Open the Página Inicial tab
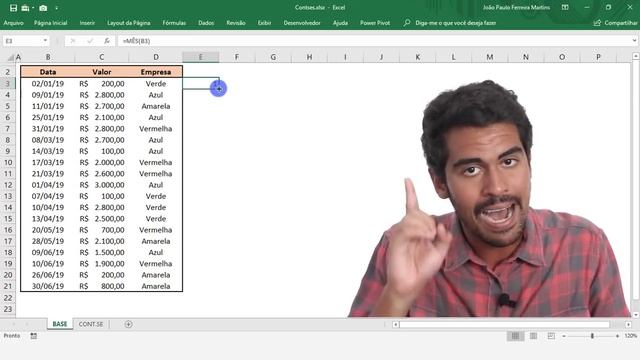Screen dimensions: 640x360 point(51,23)
